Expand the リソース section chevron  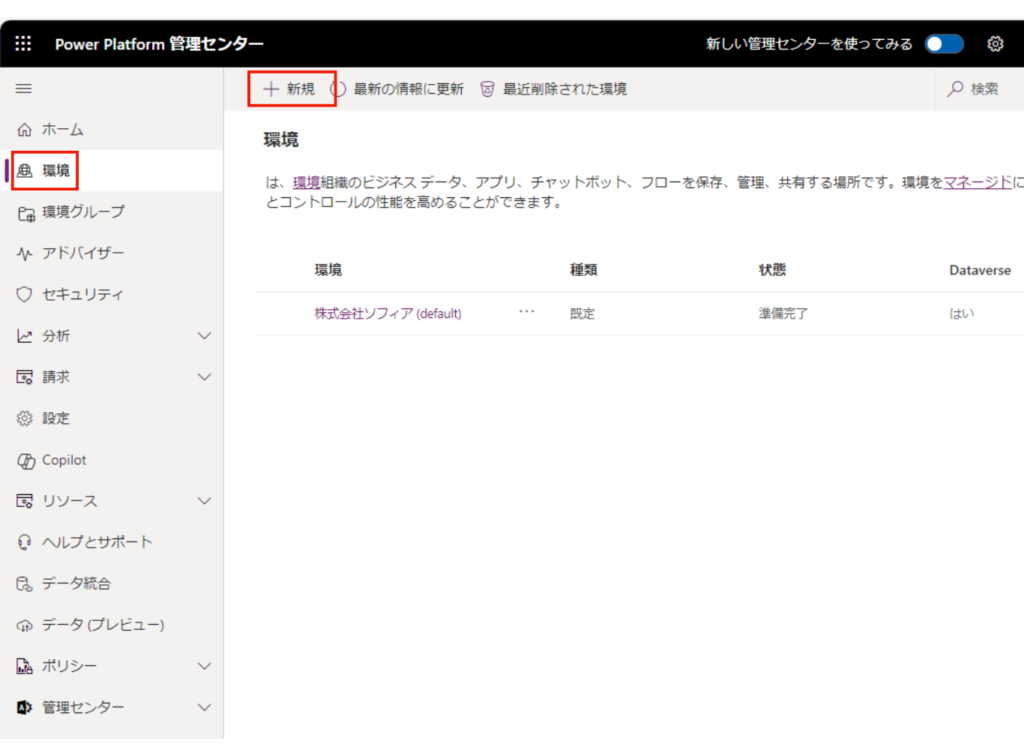pyautogui.click(x=204, y=501)
